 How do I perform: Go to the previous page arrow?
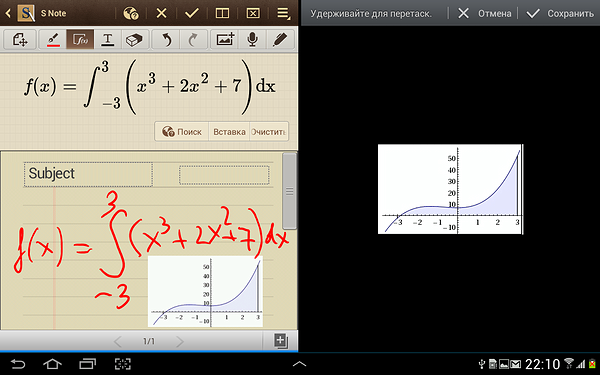(x=118, y=341)
